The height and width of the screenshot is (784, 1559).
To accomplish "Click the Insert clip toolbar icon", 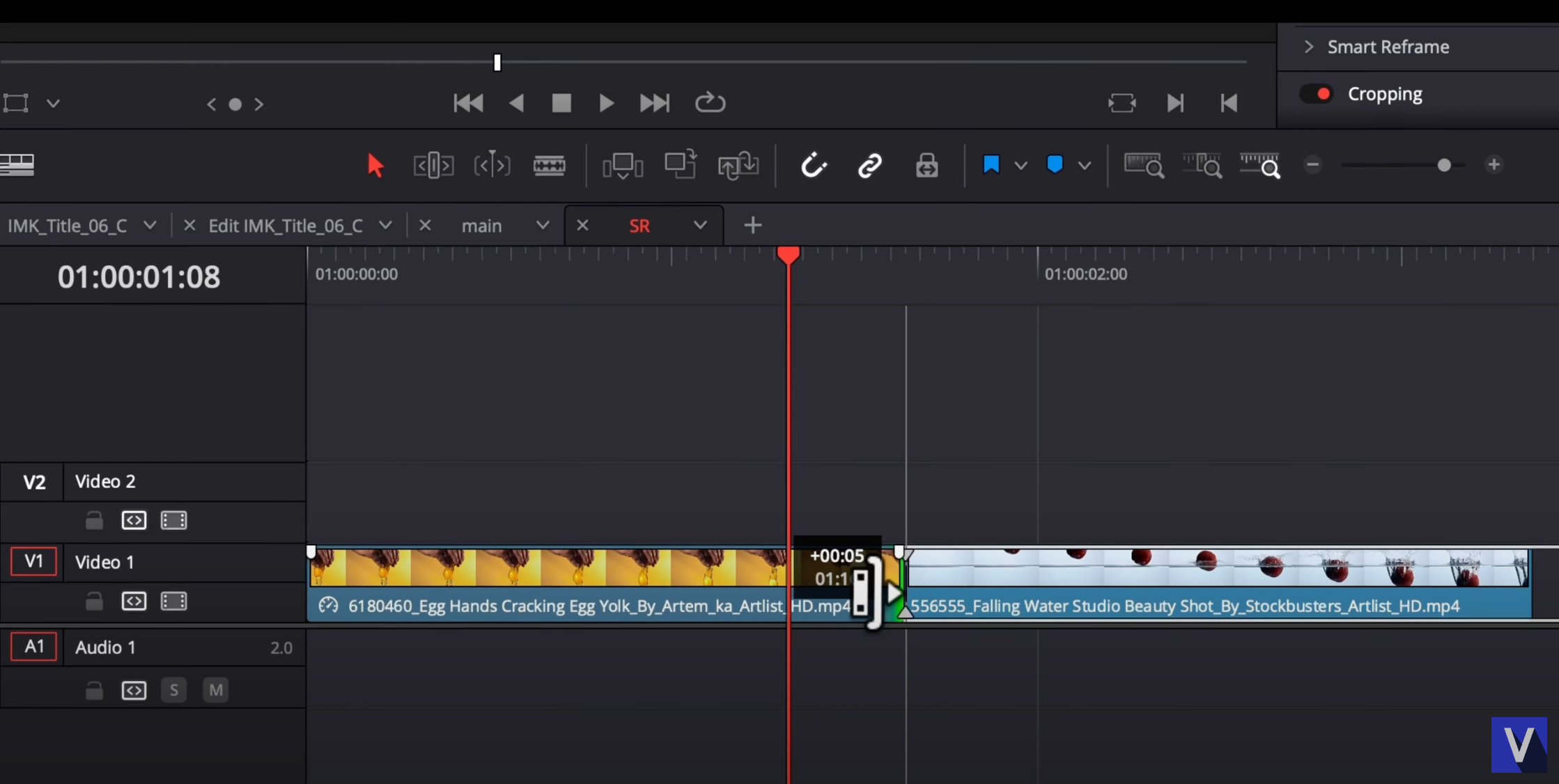I will click(x=623, y=166).
